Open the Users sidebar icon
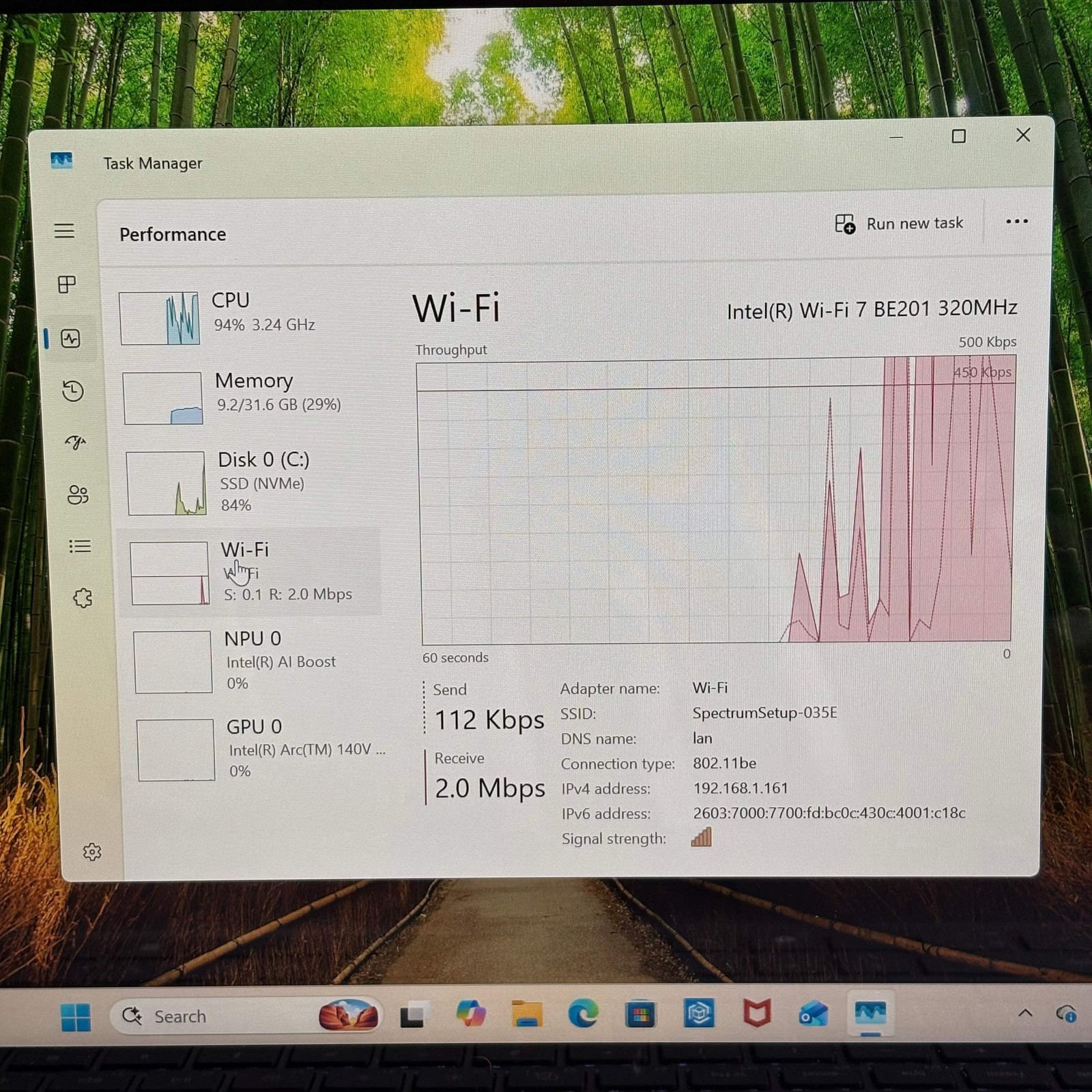This screenshot has width=1092, height=1092. pos(78,494)
